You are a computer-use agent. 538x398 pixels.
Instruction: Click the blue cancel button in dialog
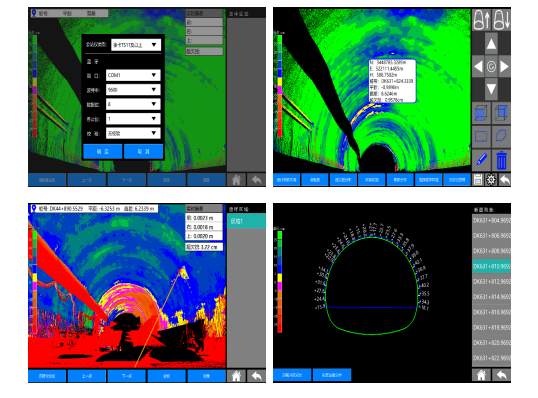tap(143, 151)
